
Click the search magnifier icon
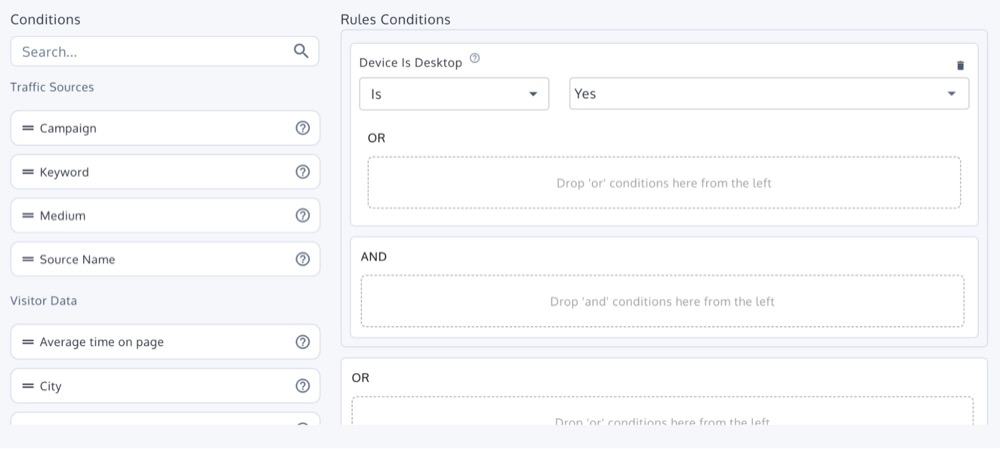click(x=301, y=51)
